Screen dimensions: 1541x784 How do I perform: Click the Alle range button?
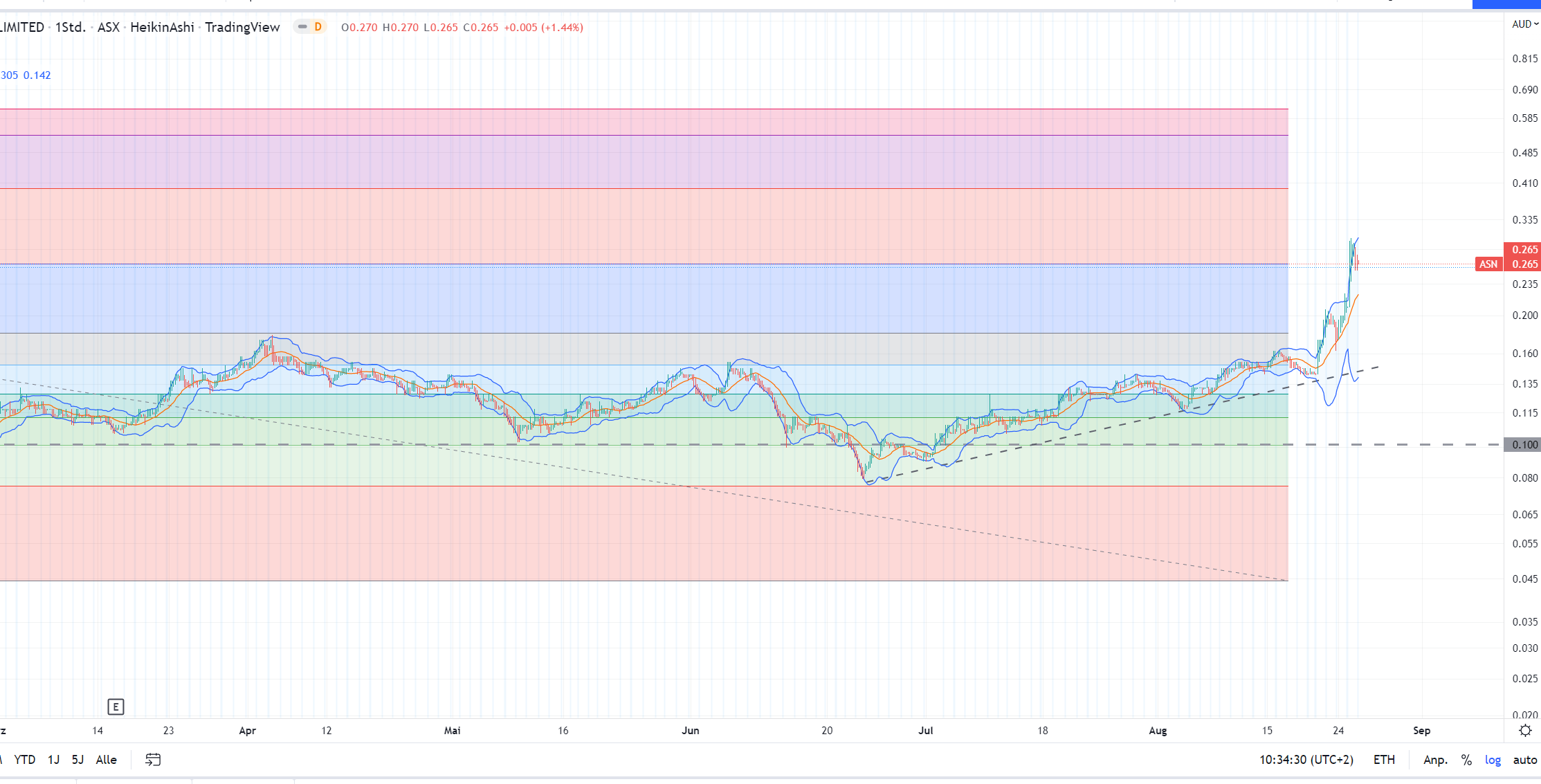coord(106,760)
